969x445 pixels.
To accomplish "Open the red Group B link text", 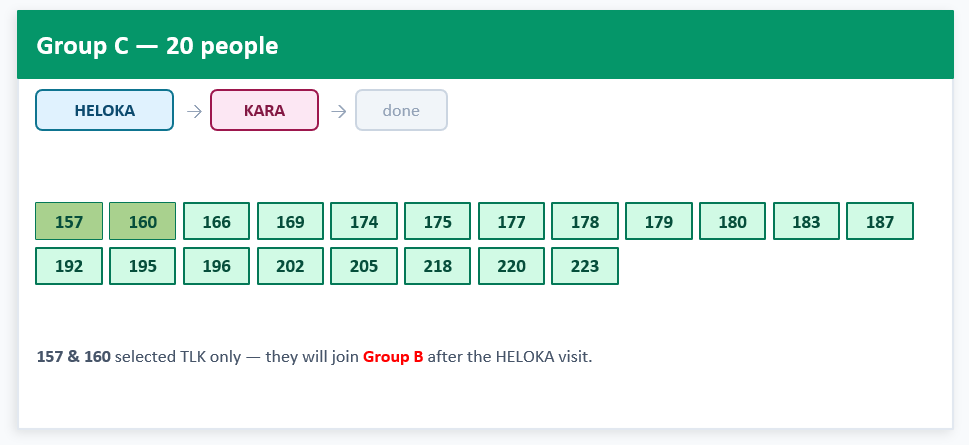I will [393, 357].
